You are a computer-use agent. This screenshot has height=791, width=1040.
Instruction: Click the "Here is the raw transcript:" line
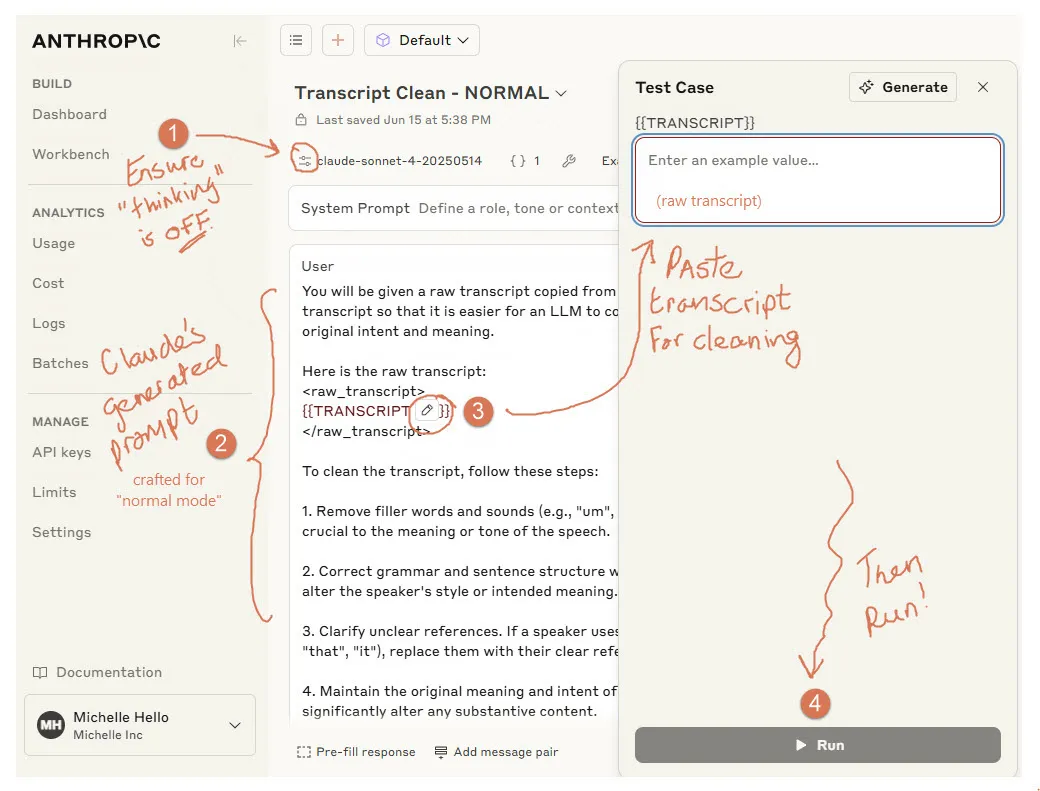[x=394, y=371]
